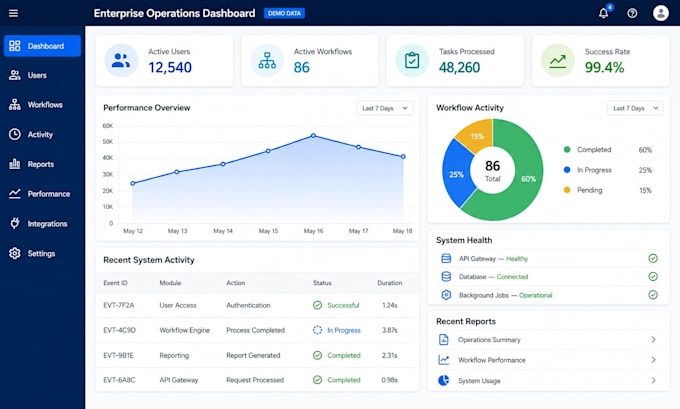Click the Event ID column header

coord(115,283)
